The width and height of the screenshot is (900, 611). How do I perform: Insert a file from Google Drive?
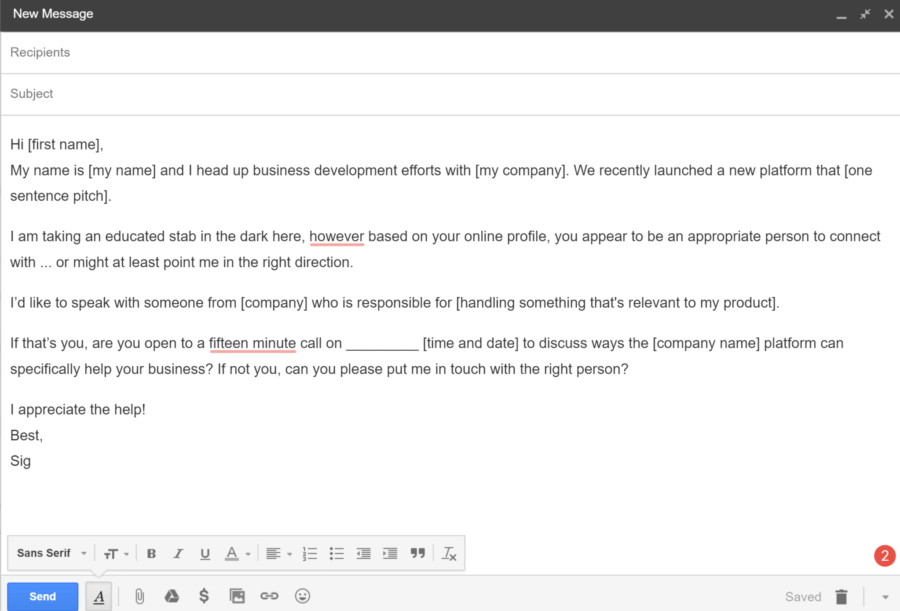pyautogui.click(x=171, y=595)
